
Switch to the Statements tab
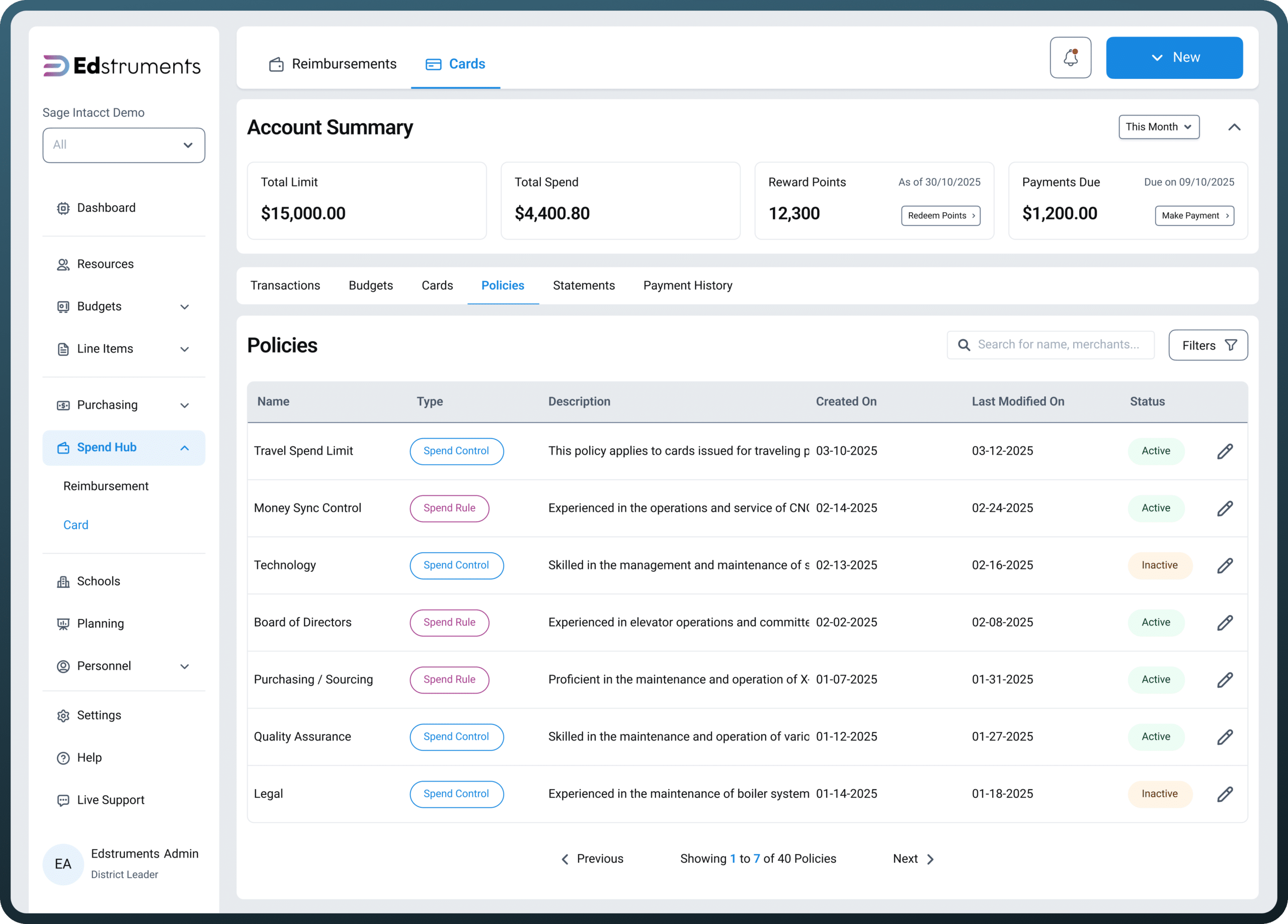click(584, 285)
